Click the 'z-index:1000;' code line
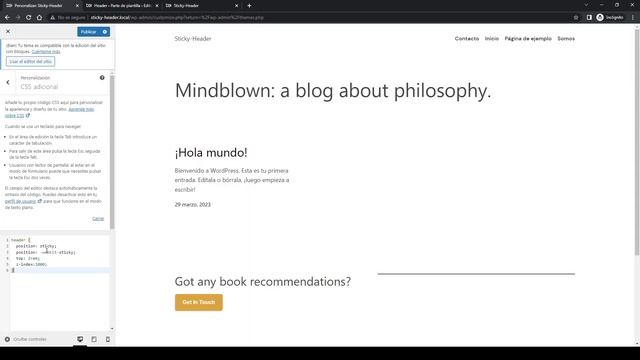Viewport: 640px width, 360px height. 31,264
